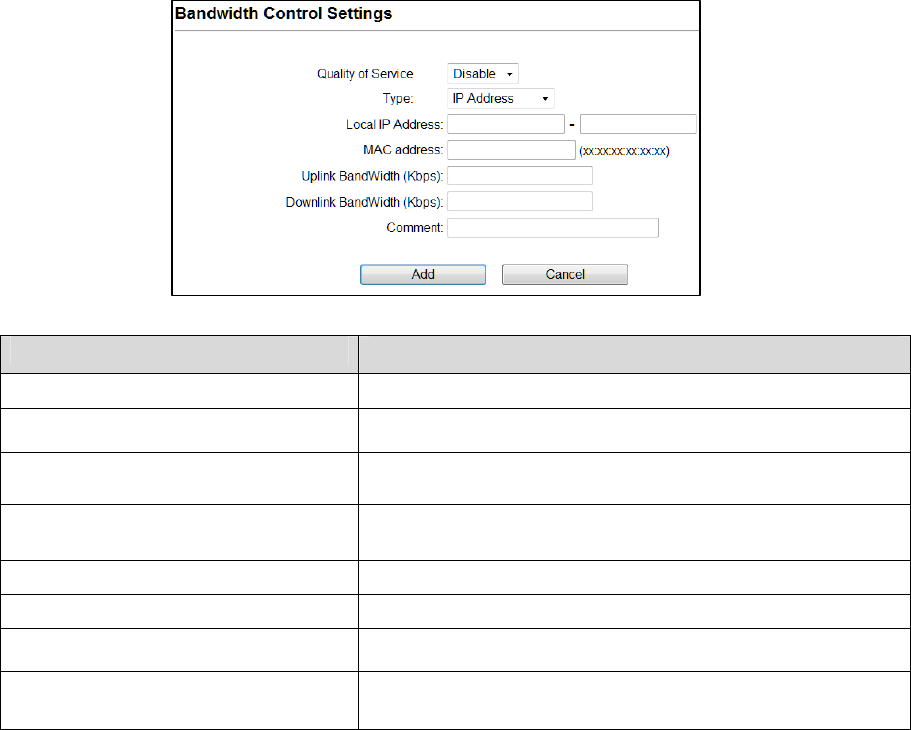The image size is (911, 730).
Task: Click the Downlink BandWidth (Kbps) label
Action: pos(364,203)
